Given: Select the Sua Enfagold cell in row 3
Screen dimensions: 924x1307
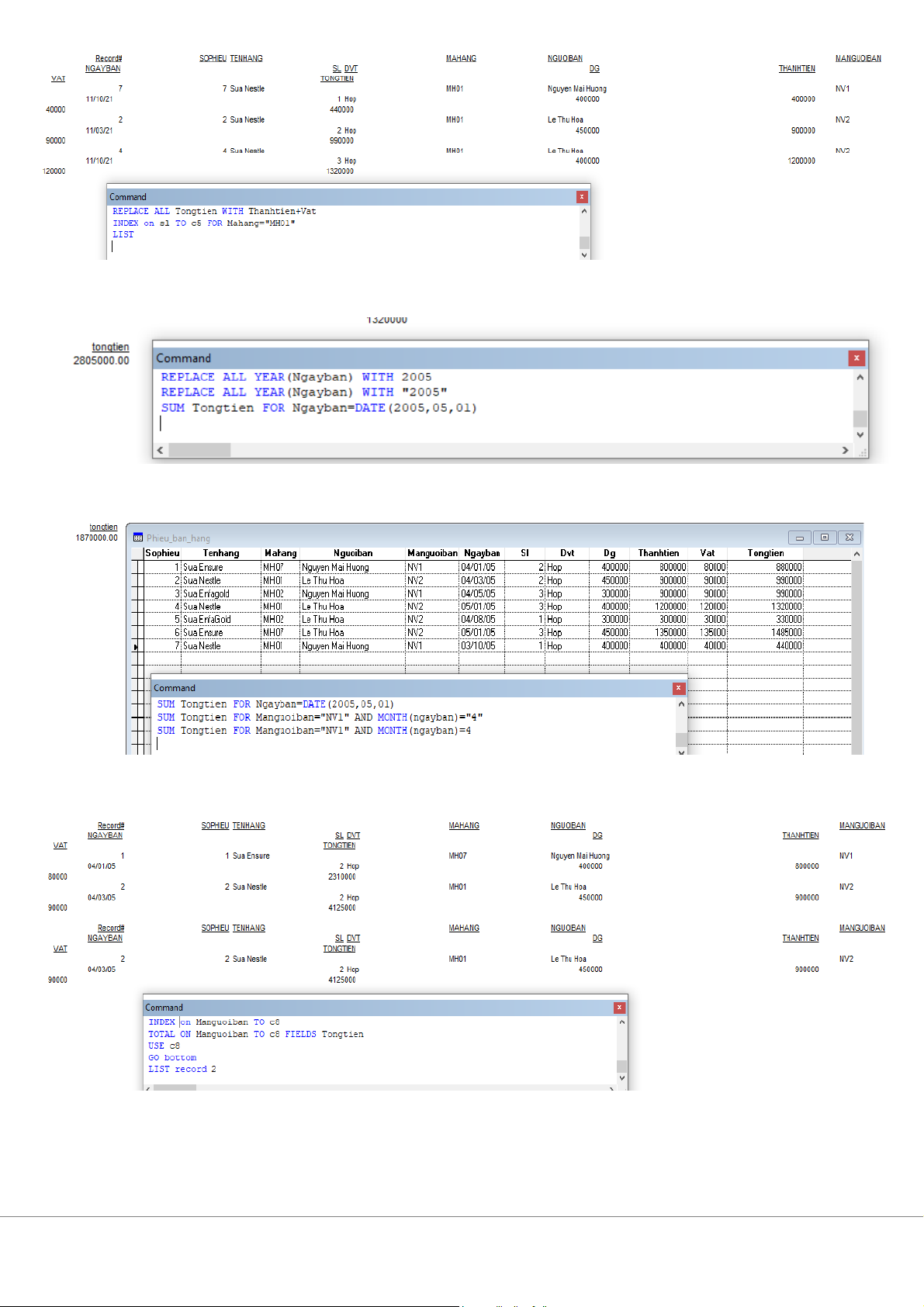Looking at the screenshot, I should point(206,594).
